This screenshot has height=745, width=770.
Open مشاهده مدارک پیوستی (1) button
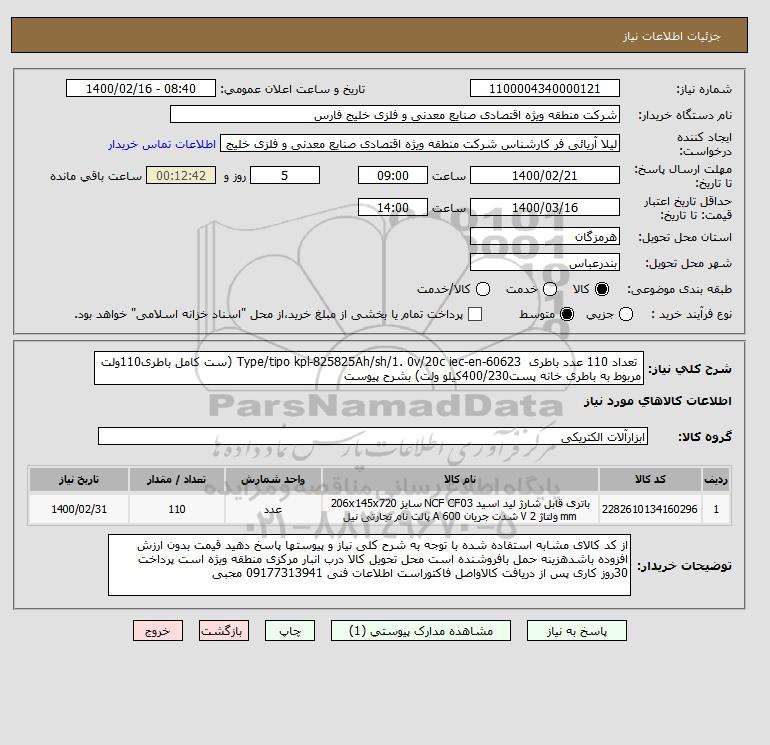[421, 631]
